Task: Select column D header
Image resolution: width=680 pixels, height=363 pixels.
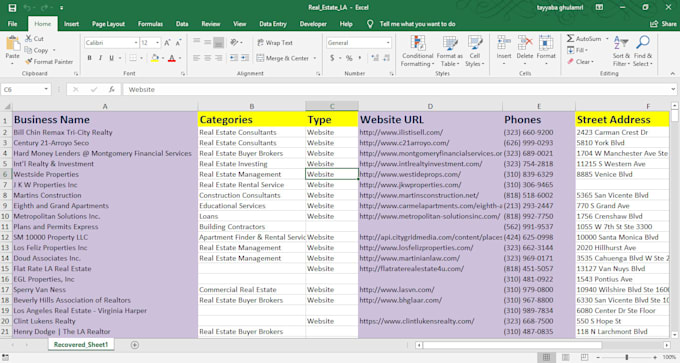Action: pyautogui.click(x=430, y=106)
